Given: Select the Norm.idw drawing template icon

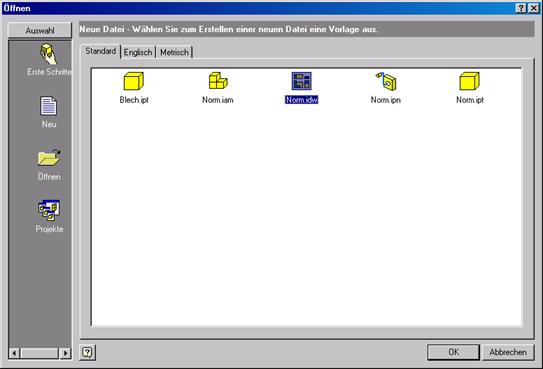Looking at the screenshot, I should point(301,81).
